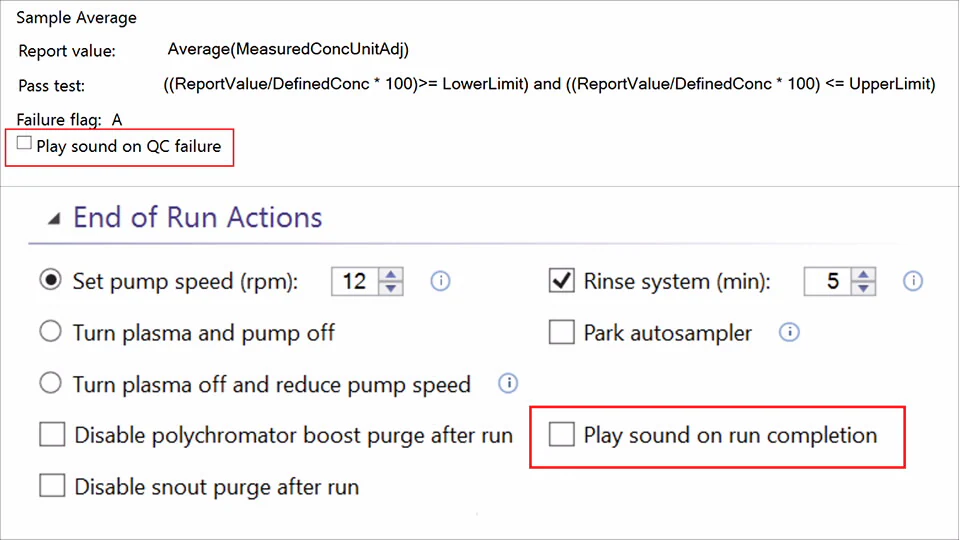Increase pump speed with up arrow
960x540 pixels.
click(x=392, y=274)
